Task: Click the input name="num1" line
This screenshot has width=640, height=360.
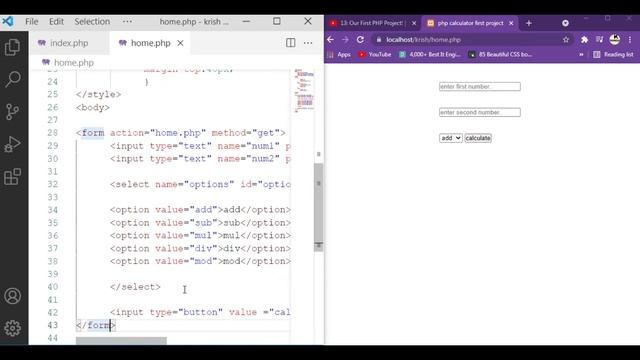Action: click(x=200, y=146)
